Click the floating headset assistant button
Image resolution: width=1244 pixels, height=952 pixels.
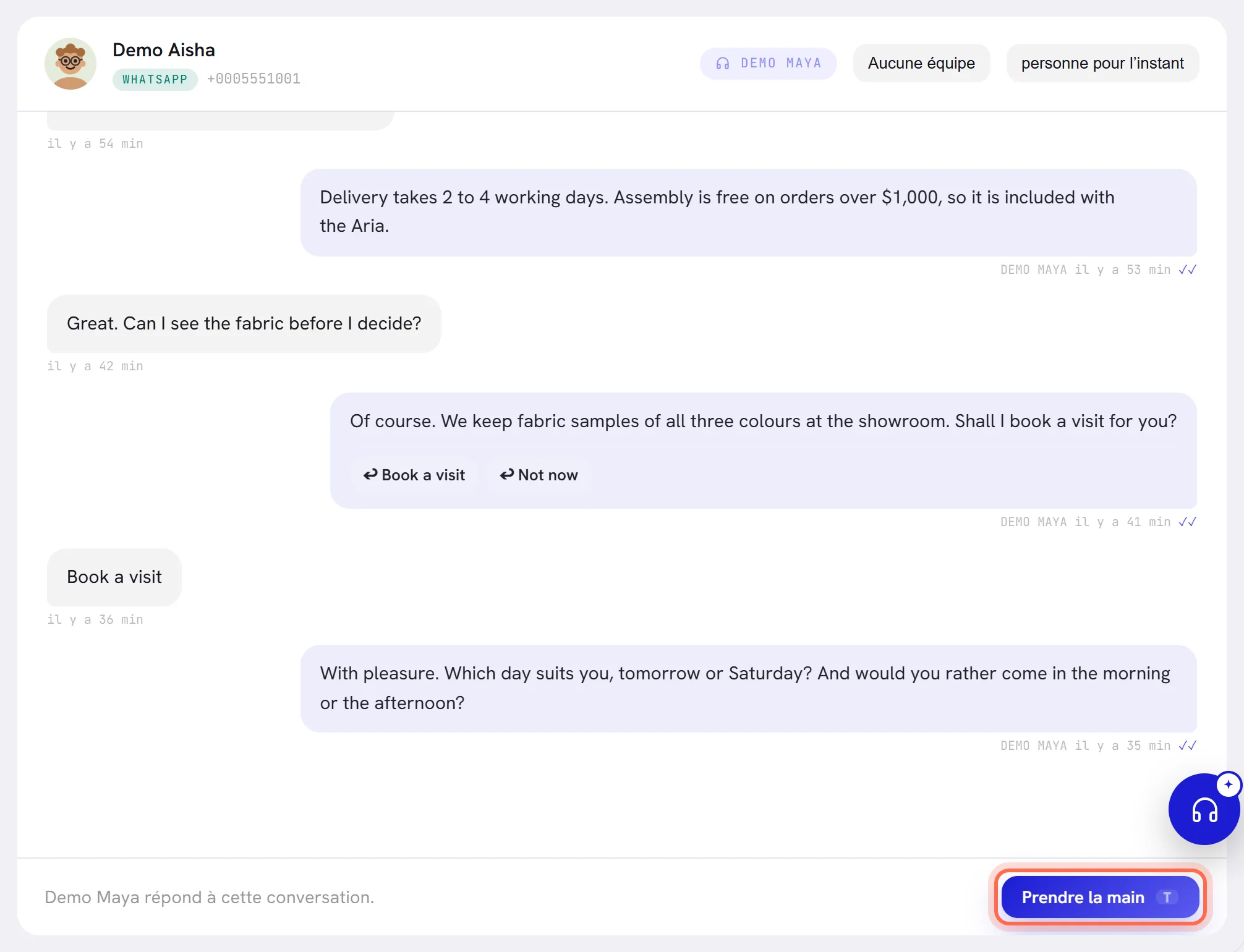click(1204, 809)
